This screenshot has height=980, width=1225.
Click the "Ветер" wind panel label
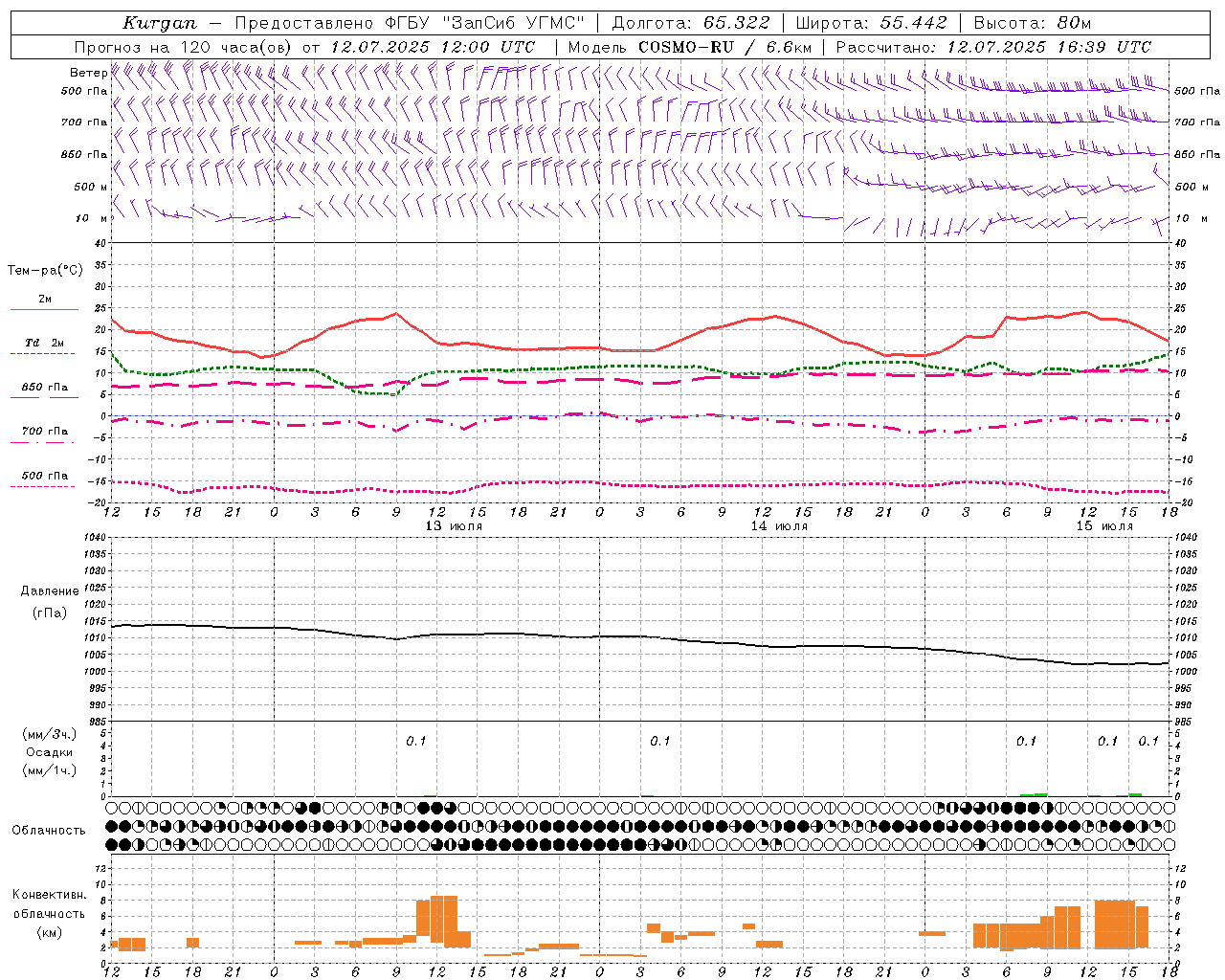pyautogui.click(x=88, y=73)
